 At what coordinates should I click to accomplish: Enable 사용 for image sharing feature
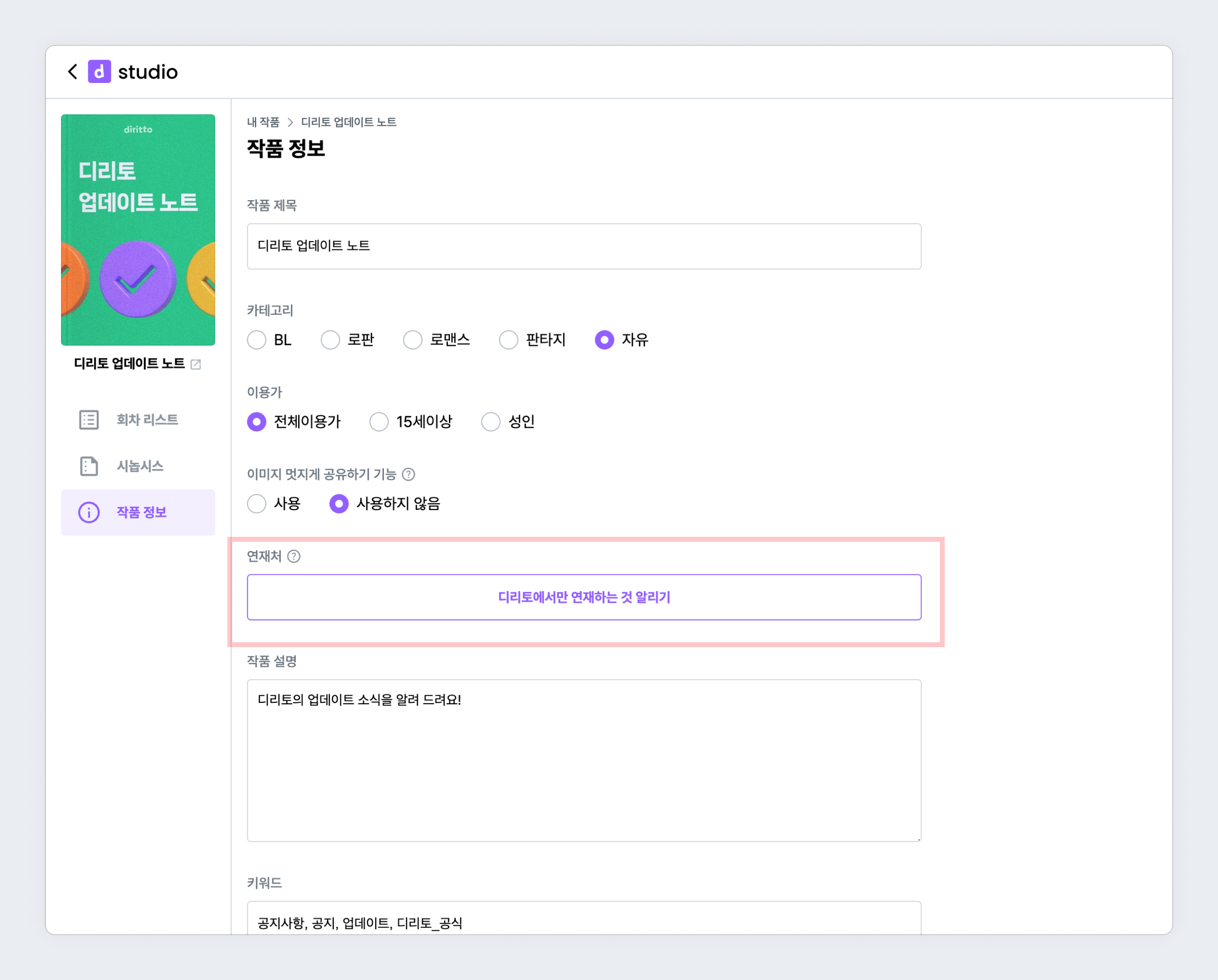(x=257, y=504)
